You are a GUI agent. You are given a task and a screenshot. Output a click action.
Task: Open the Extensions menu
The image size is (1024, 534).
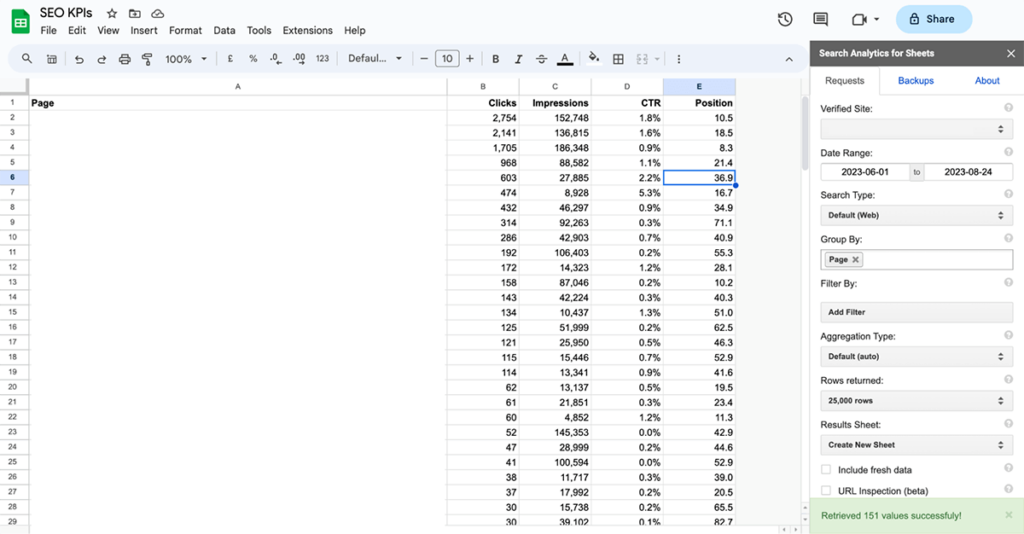pyautogui.click(x=308, y=31)
